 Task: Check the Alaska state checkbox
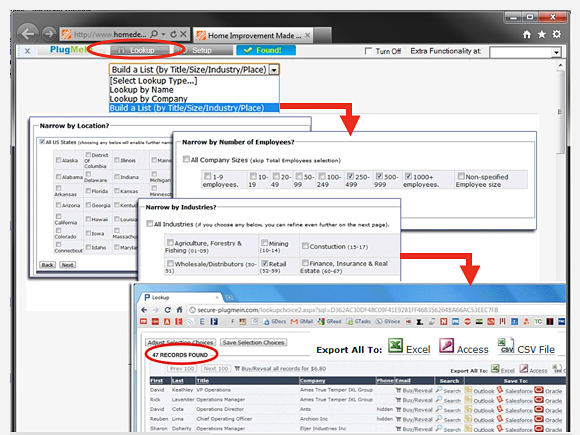(58, 160)
